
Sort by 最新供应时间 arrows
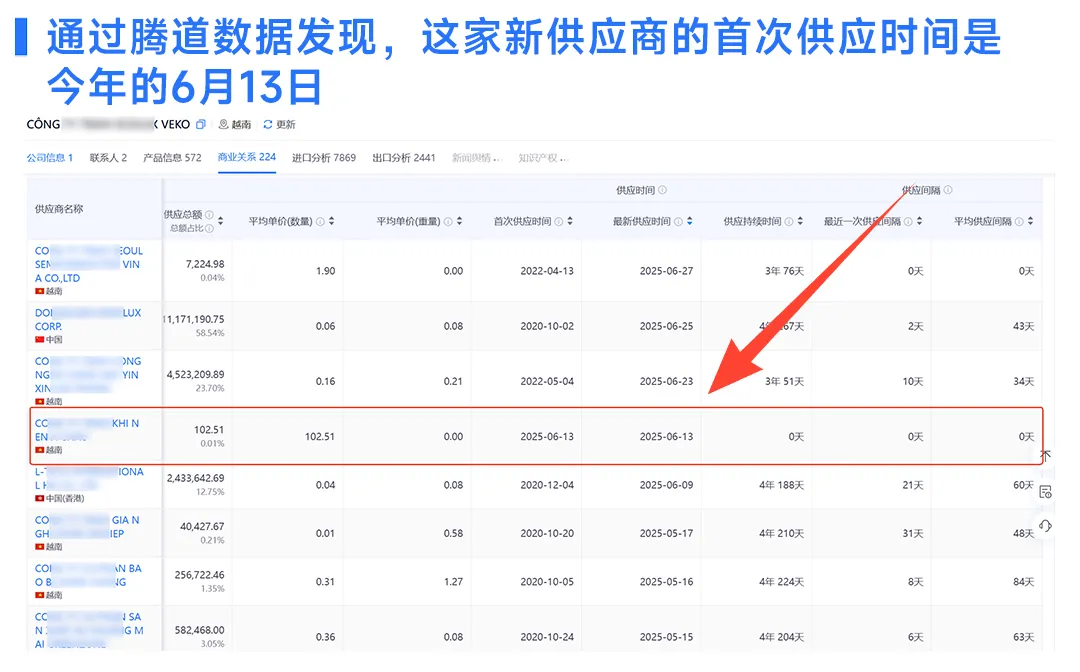point(689,221)
